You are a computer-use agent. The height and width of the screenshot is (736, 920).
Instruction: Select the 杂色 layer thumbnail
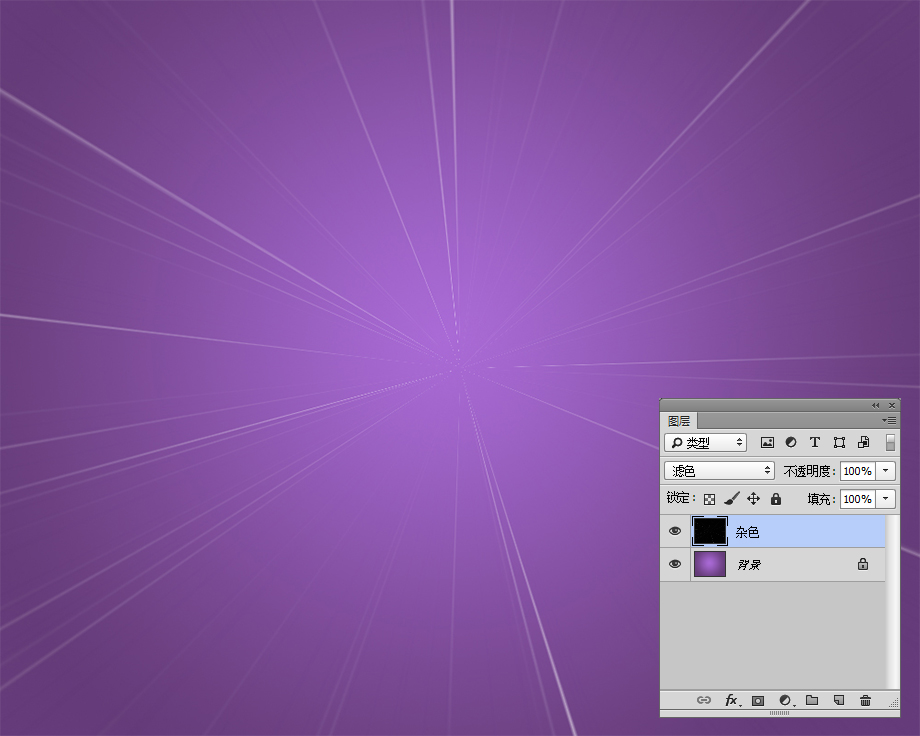click(710, 532)
